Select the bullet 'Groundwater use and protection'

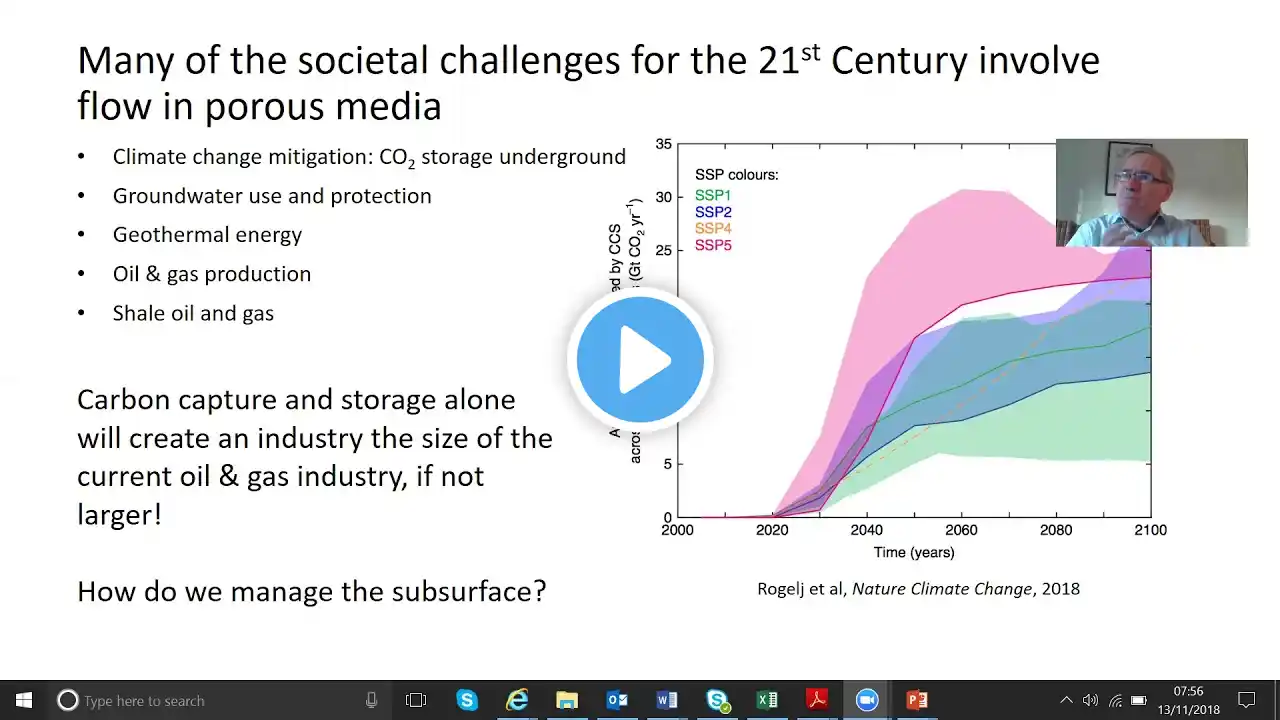coord(272,196)
